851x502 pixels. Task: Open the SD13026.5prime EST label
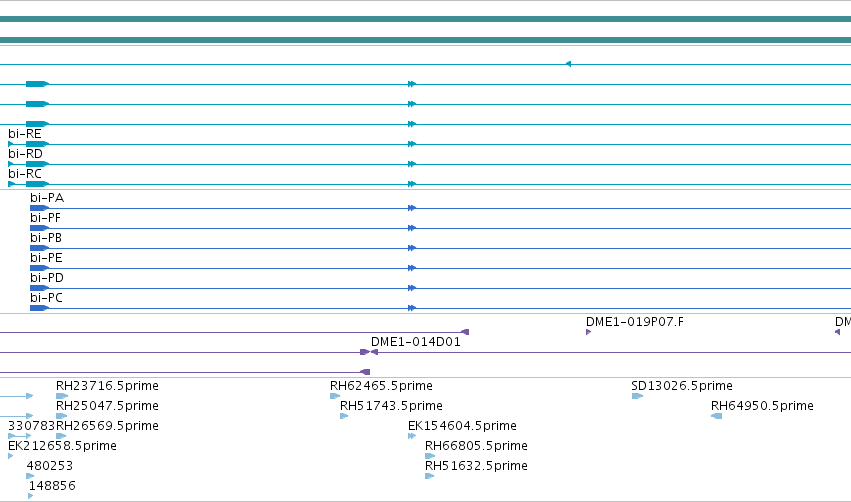pos(682,386)
